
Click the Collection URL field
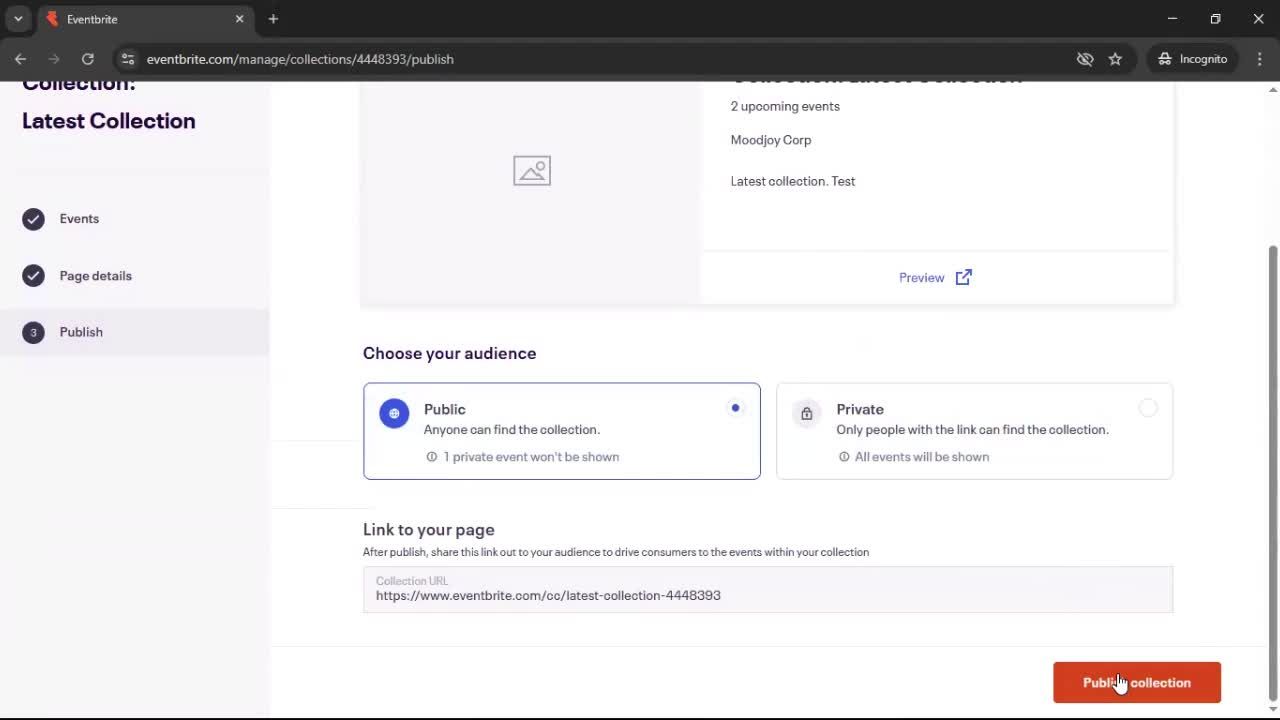coord(767,589)
